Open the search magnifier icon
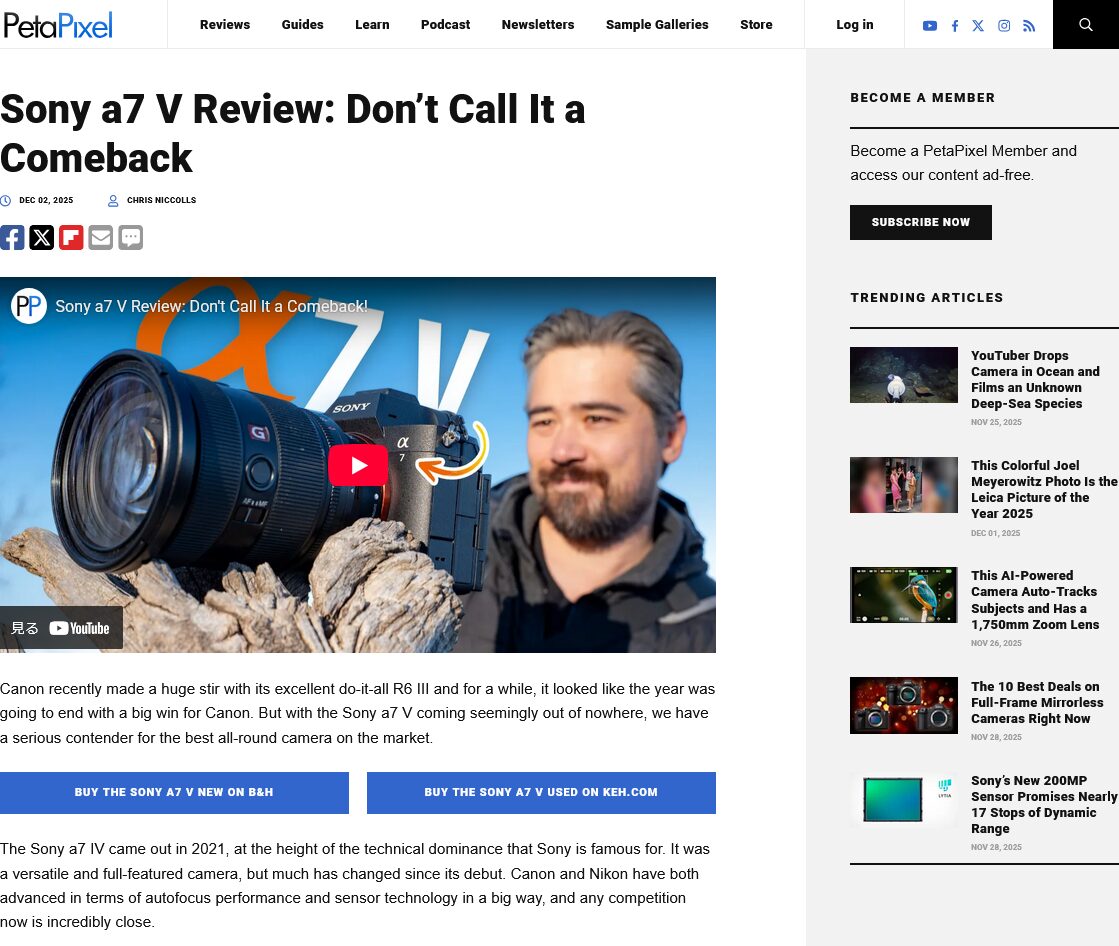 pyautogui.click(x=1085, y=25)
